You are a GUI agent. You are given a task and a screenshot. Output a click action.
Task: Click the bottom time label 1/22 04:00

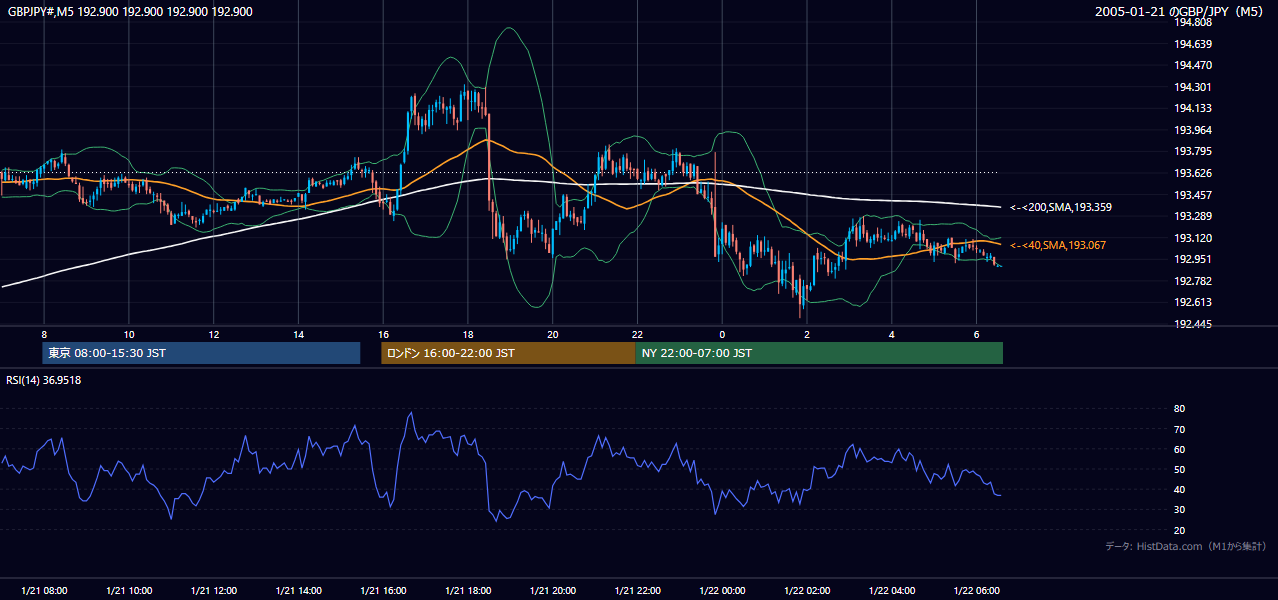click(x=893, y=591)
